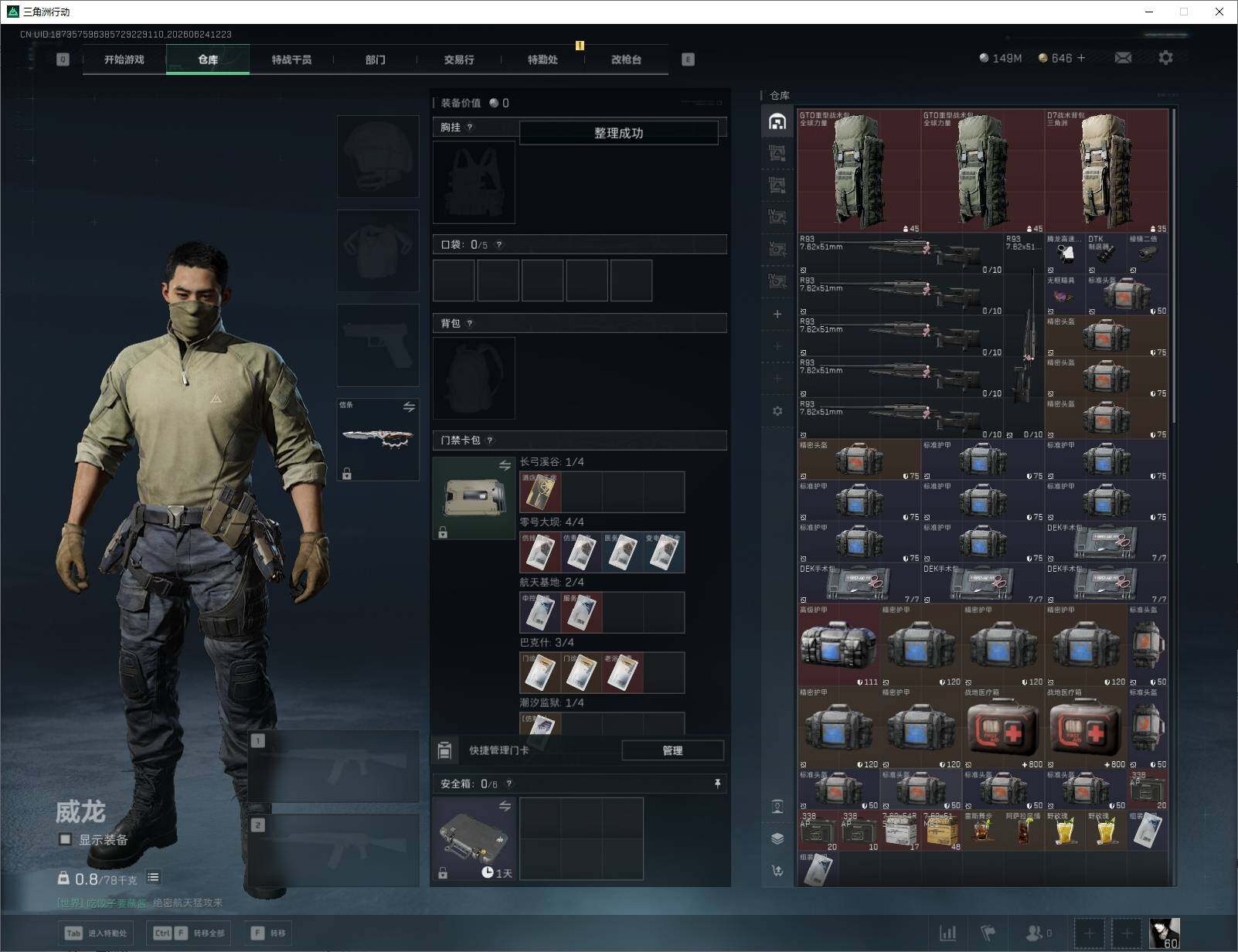Click the safe box case image
The width and height of the screenshot is (1238, 952).
click(474, 839)
